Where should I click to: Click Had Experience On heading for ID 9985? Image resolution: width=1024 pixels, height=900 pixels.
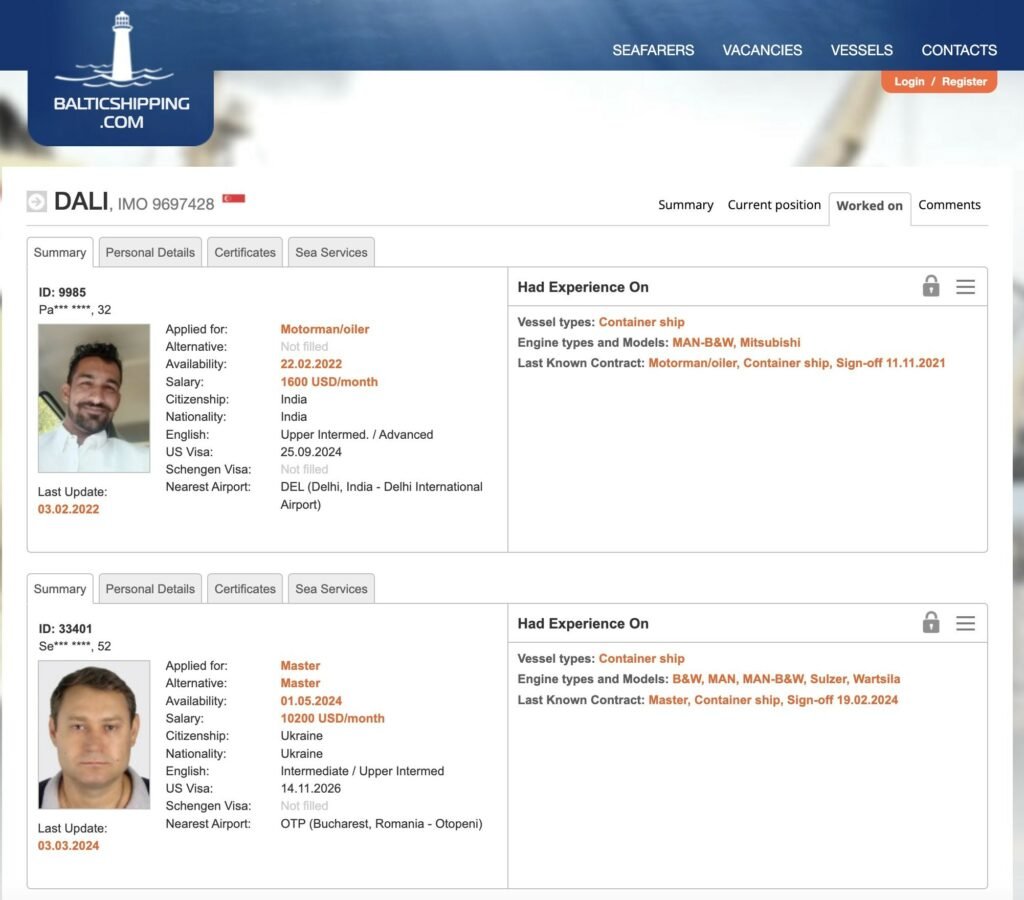[583, 287]
